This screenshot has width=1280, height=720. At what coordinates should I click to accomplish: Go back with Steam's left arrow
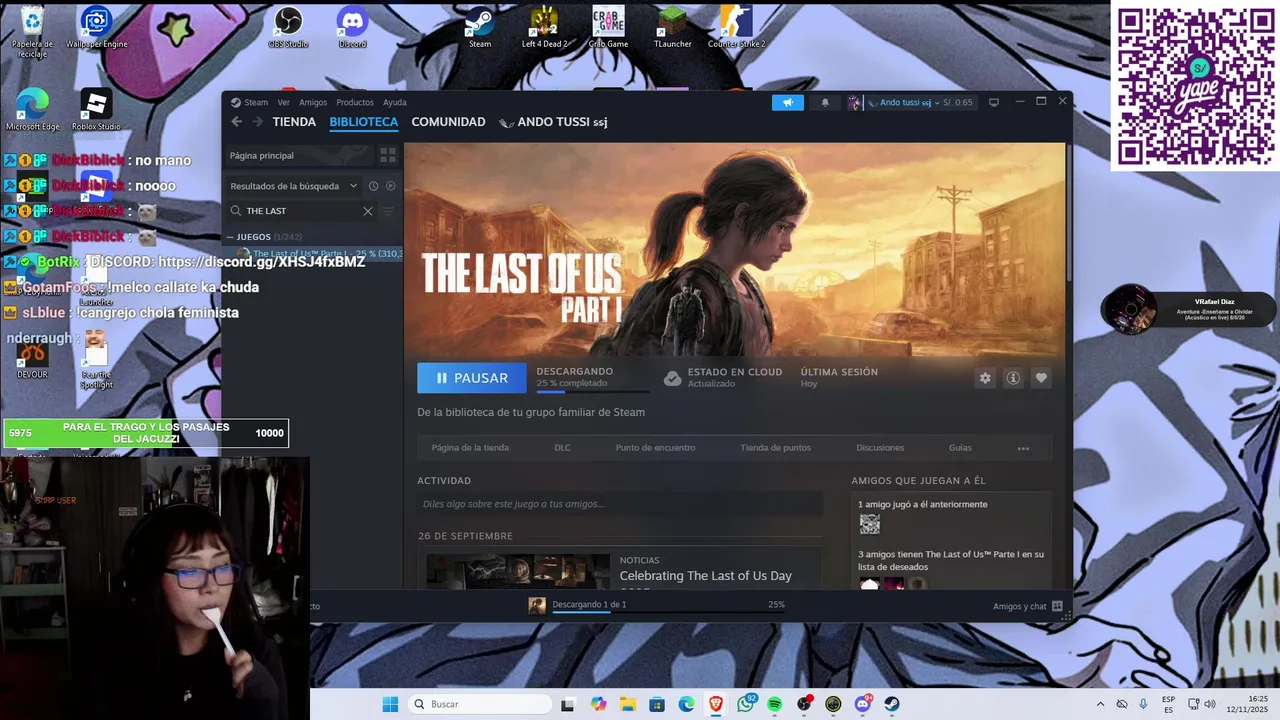[237, 122]
